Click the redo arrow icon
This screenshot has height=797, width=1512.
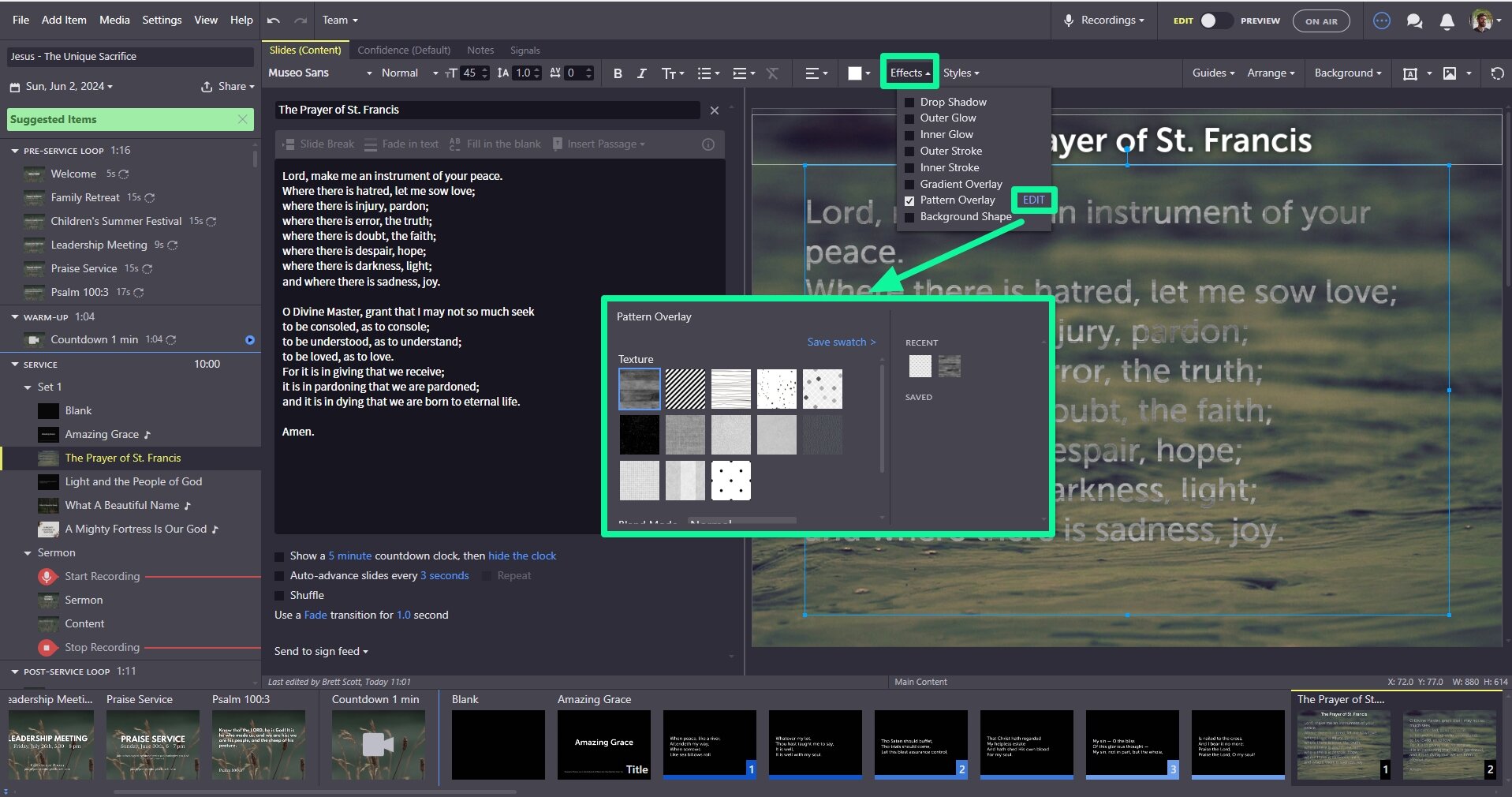click(x=301, y=21)
